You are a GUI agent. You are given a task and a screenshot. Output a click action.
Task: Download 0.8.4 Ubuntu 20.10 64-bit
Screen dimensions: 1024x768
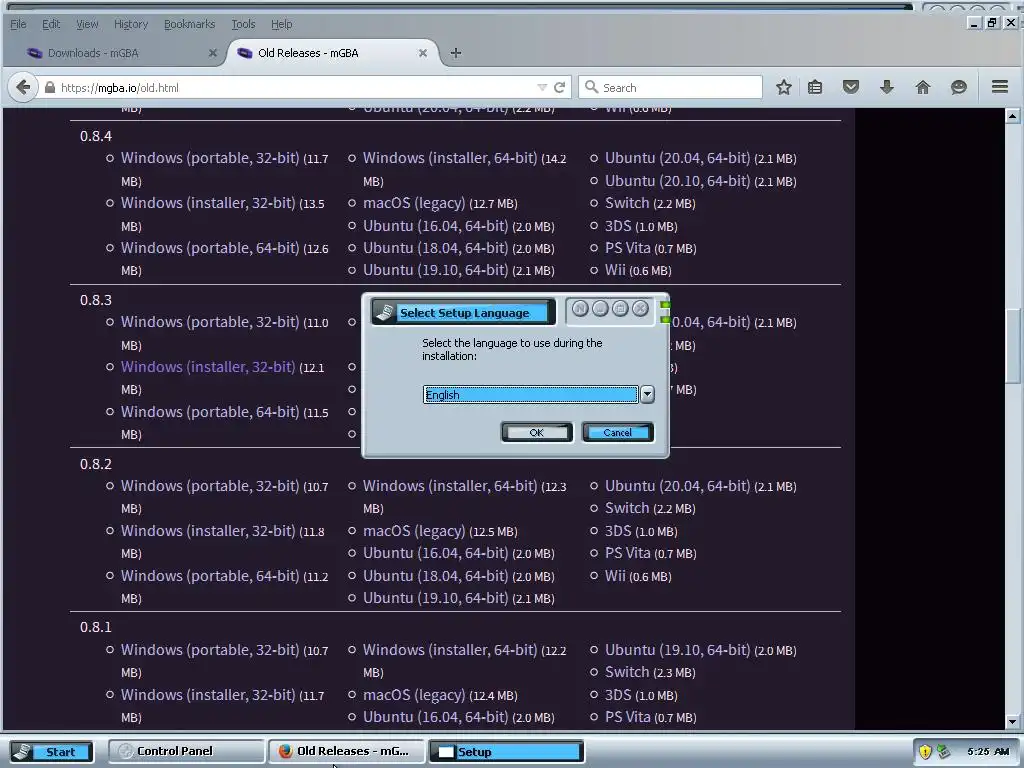pos(677,181)
